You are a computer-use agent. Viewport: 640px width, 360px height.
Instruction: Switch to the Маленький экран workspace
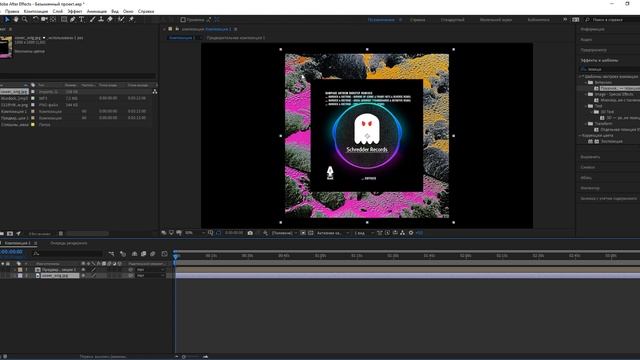[496, 20]
